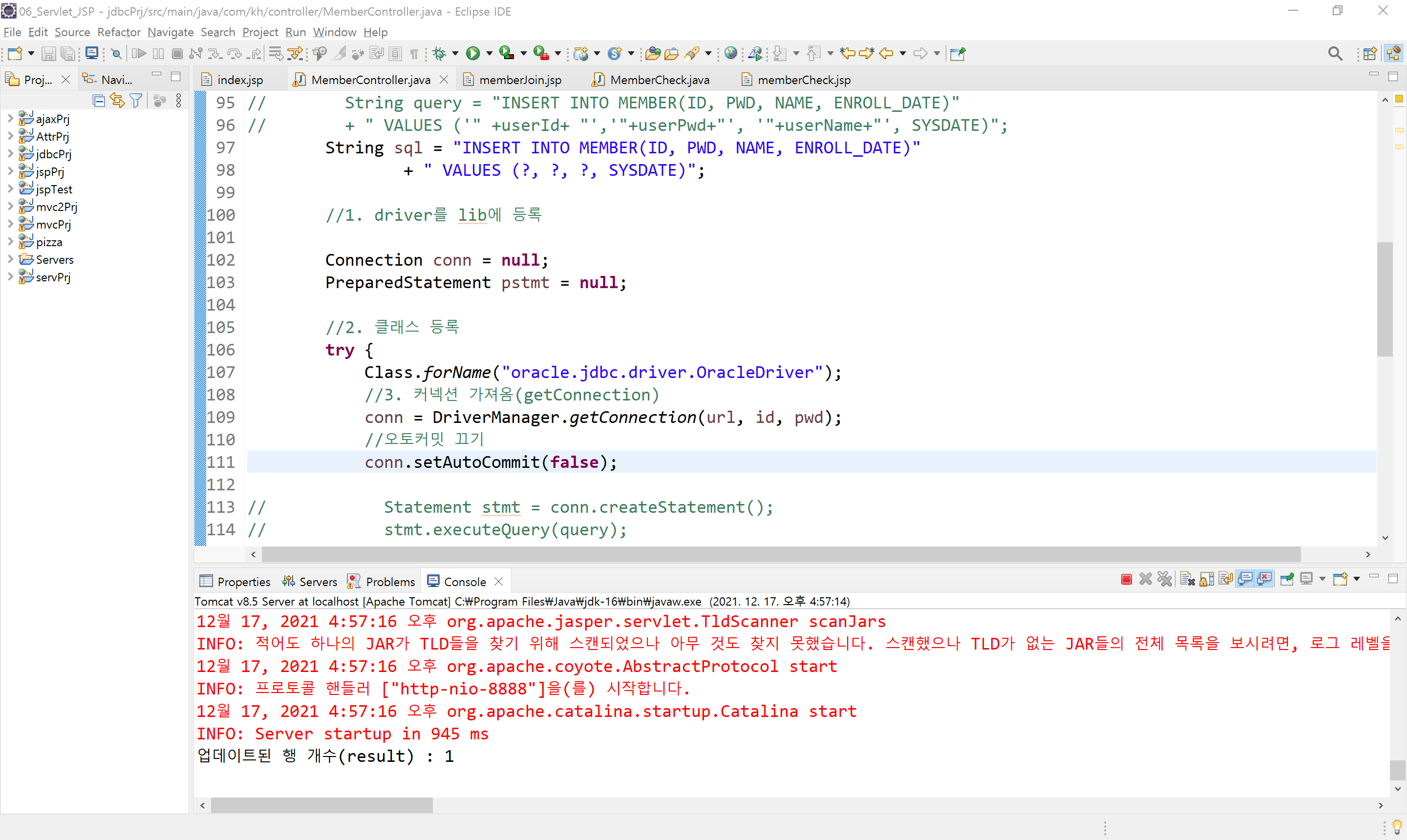Toggle Scroll Lock in Console
Image resolution: width=1407 pixels, height=840 pixels.
click(x=1207, y=579)
